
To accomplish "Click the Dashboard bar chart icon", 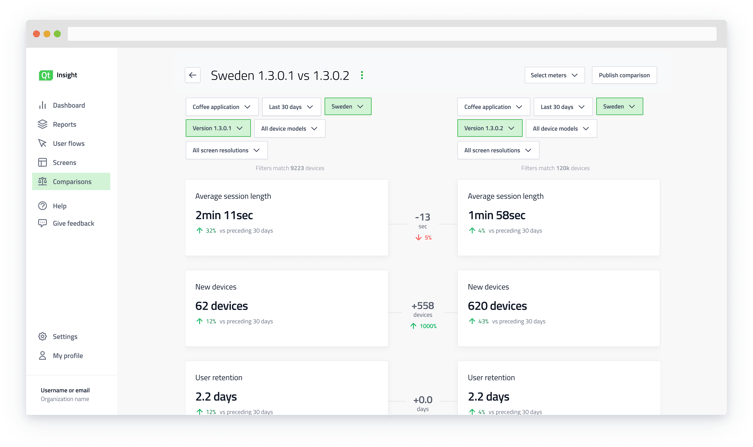I will coord(42,105).
